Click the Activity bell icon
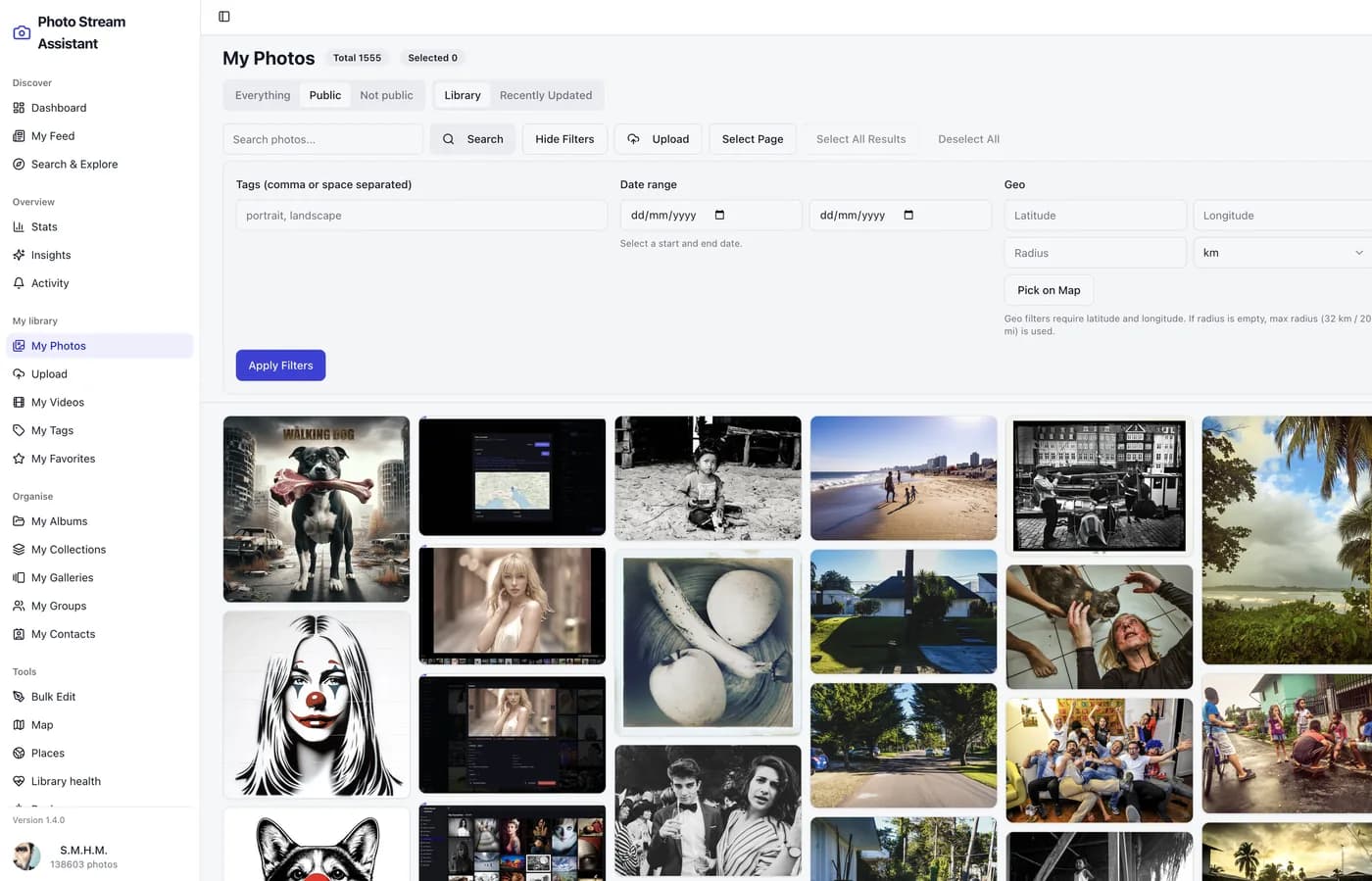1372x881 pixels. click(x=19, y=283)
